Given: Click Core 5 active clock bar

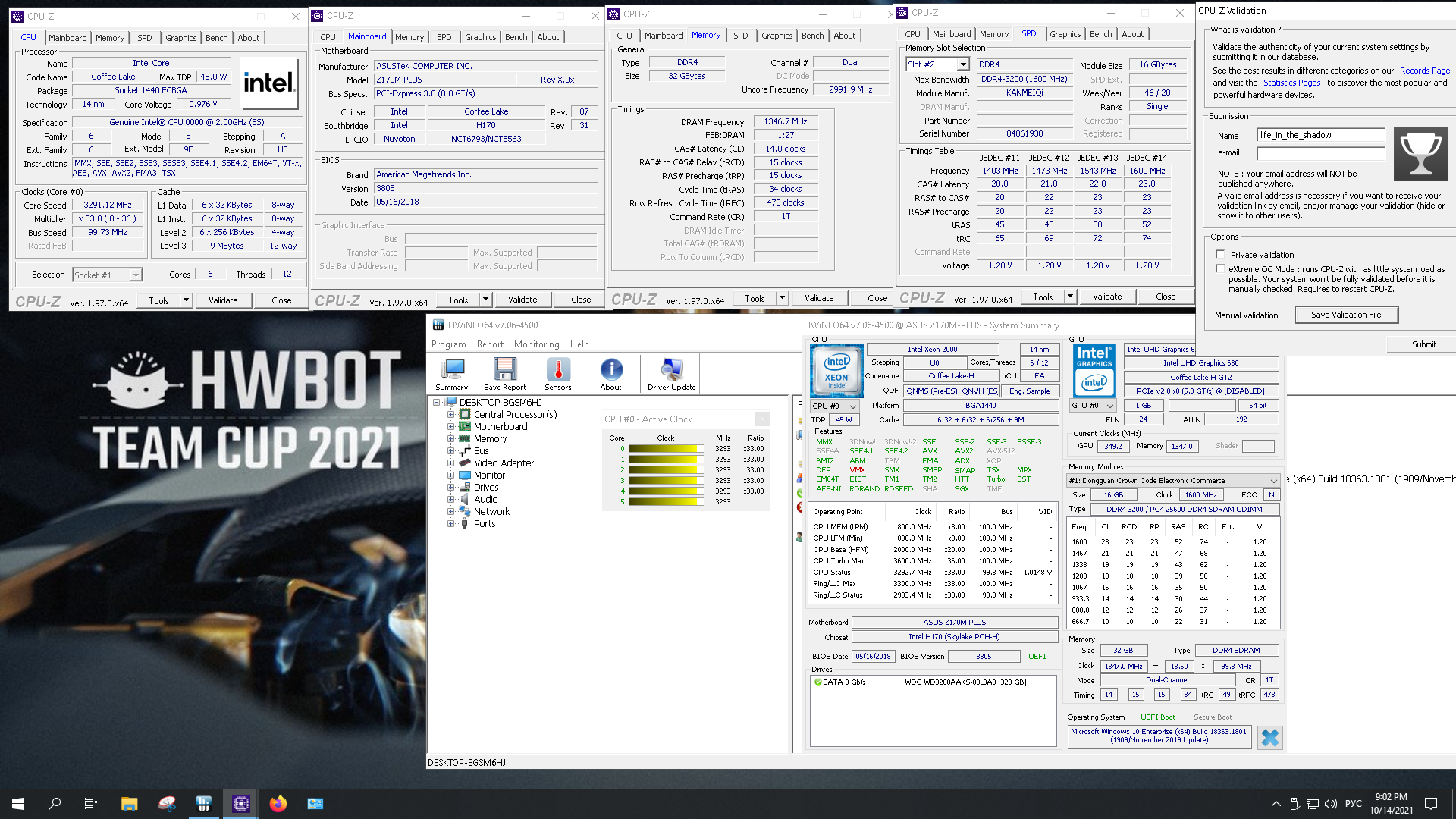Looking at the screenshot, I should click(667, 502).
